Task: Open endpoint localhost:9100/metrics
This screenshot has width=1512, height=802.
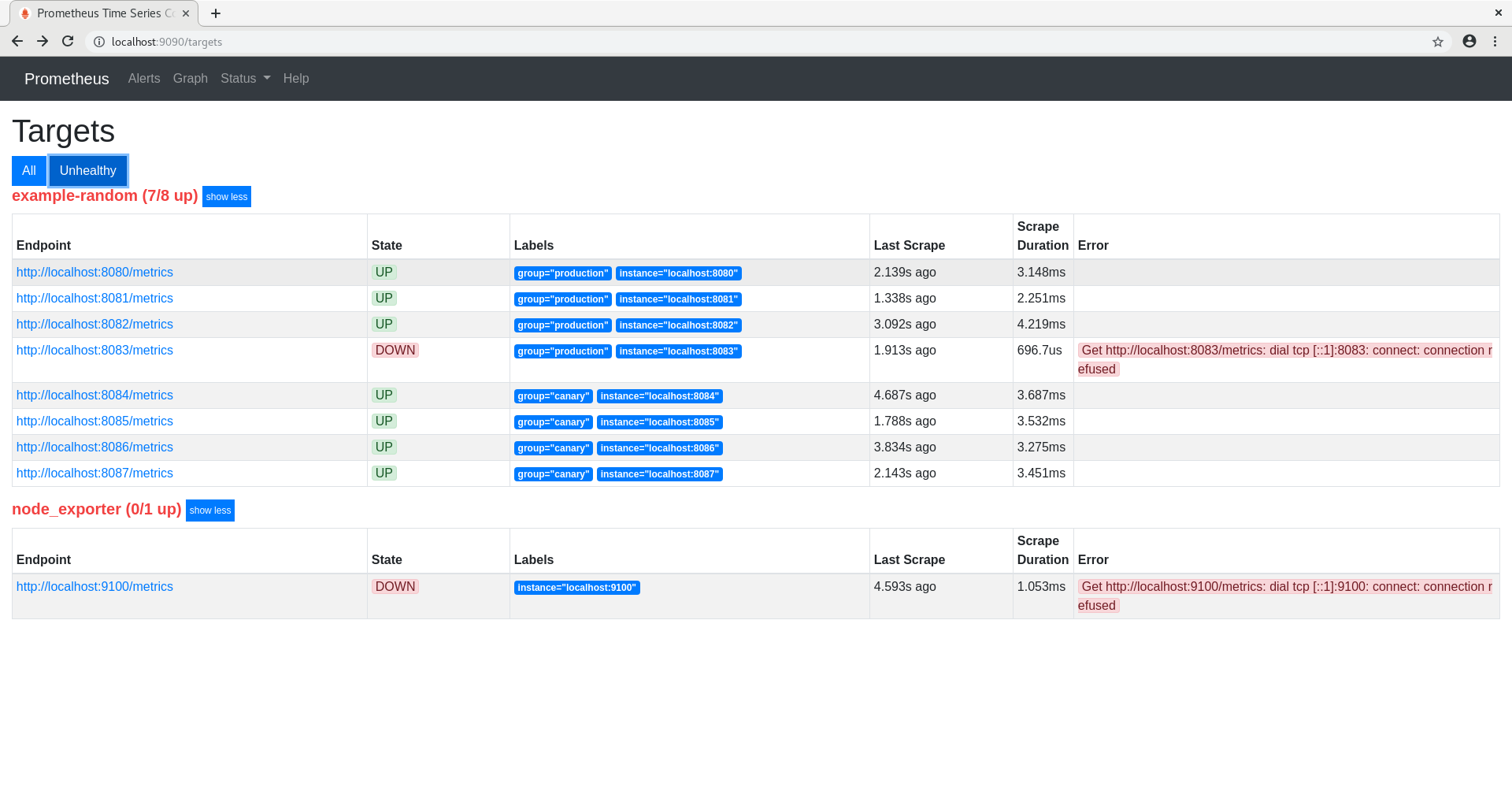Action: click(x=94, y=587)
